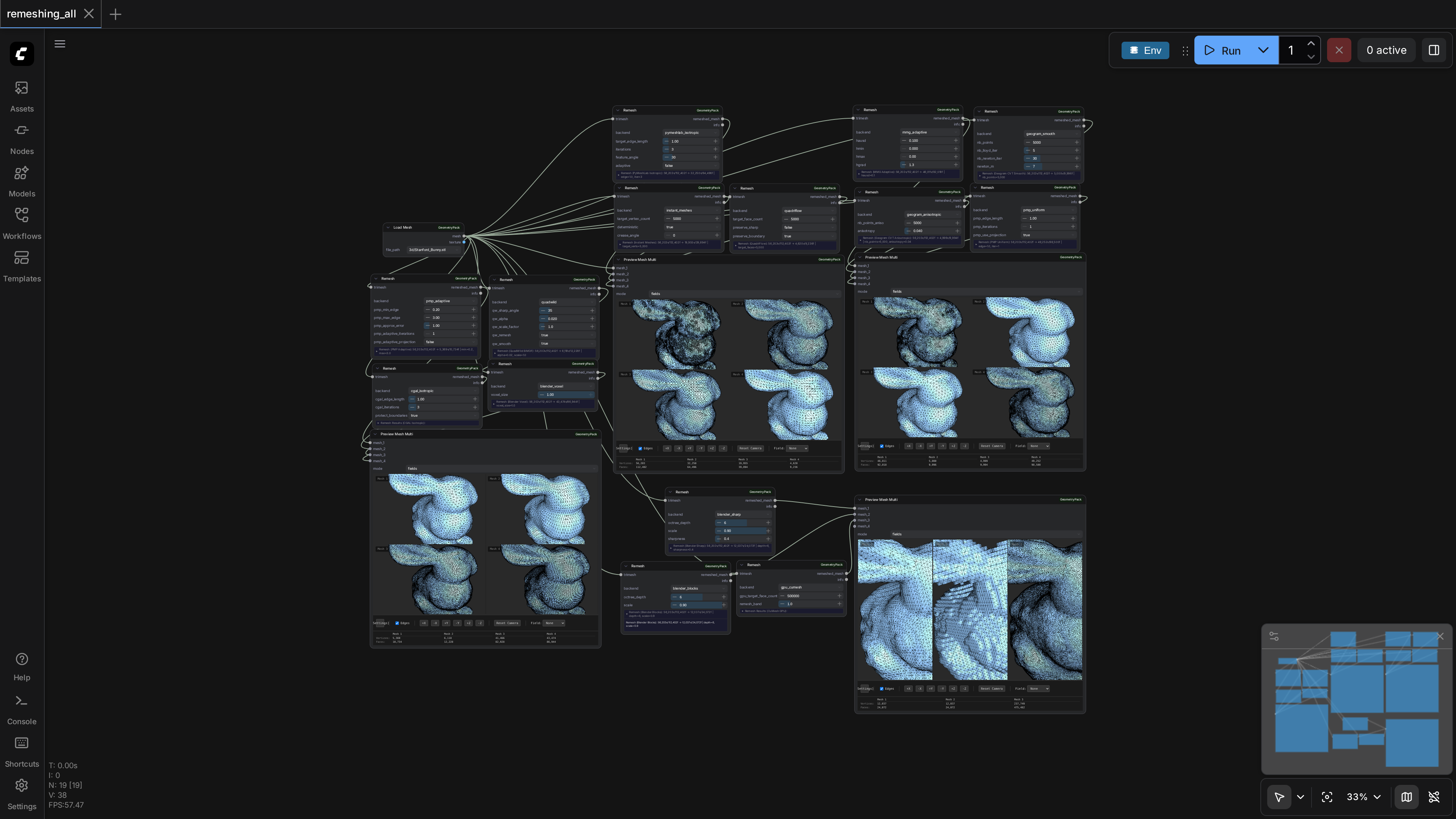Open the Help section
The image size is (1456, 819).
click(22, 667)
